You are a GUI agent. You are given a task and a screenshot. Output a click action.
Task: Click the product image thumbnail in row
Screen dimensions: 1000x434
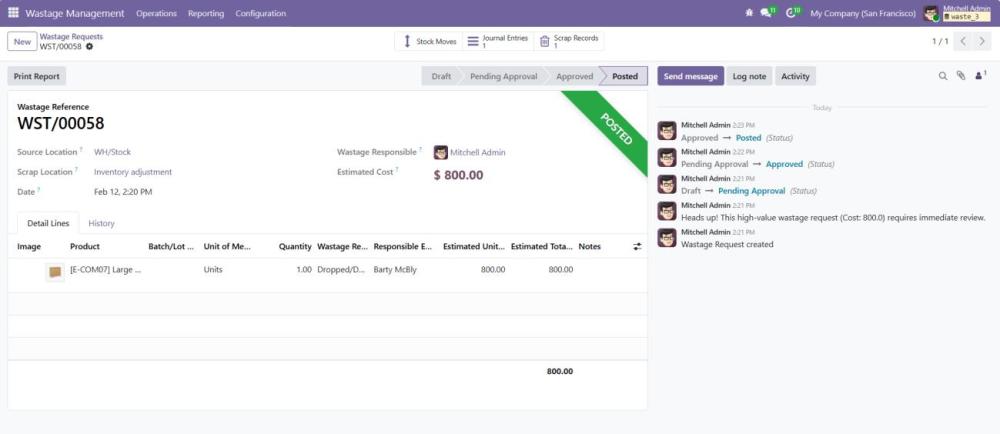tap(55, 270)
